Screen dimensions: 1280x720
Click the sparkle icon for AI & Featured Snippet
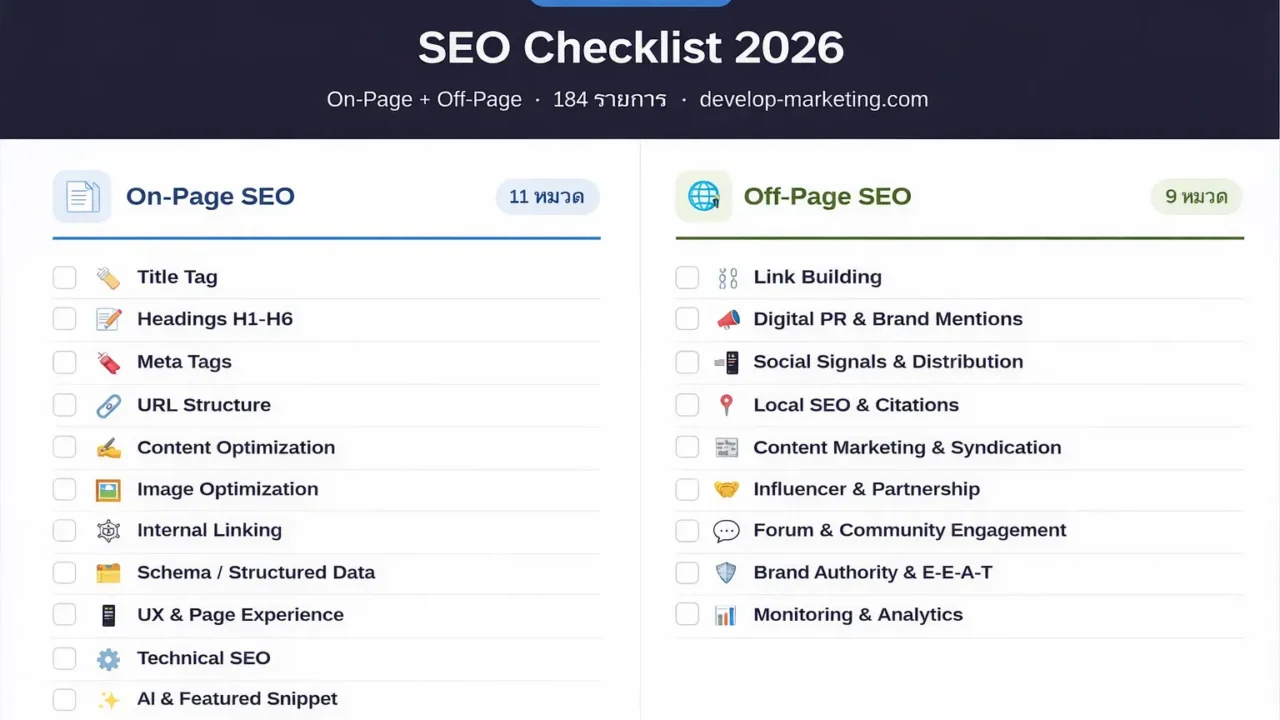pos(108,699)
